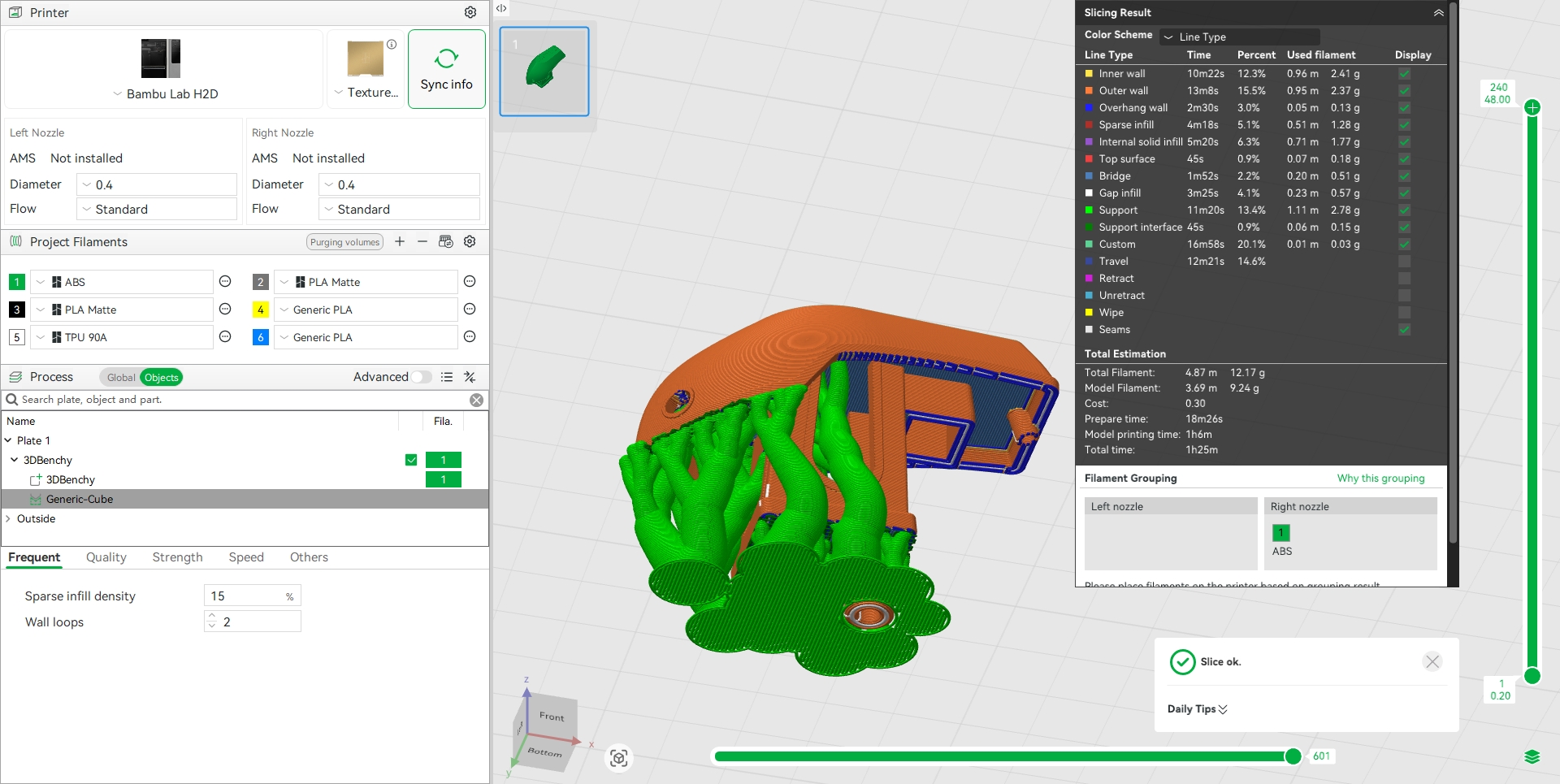Click the Sync info refresh icon
The image size is (1560, 784).
(446, 58)
